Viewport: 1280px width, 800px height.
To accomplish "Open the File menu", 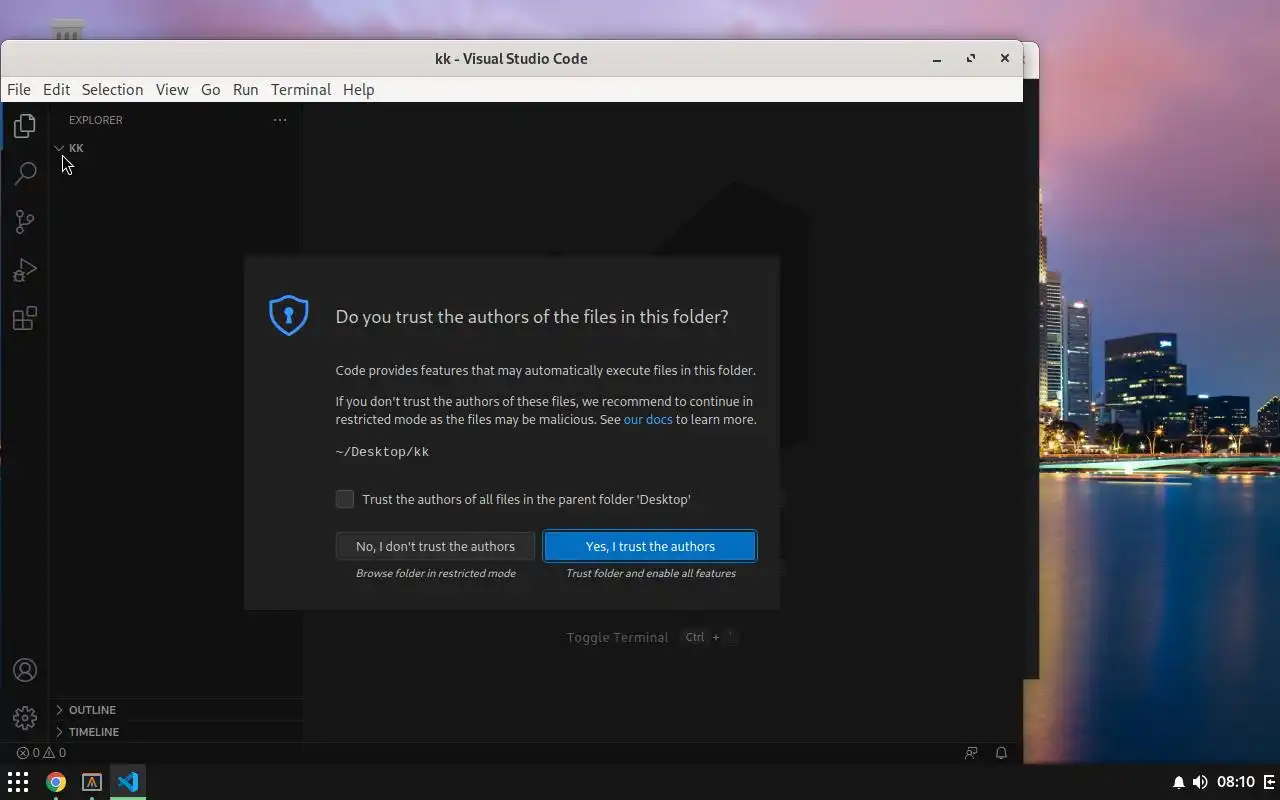I will point(19,89).
